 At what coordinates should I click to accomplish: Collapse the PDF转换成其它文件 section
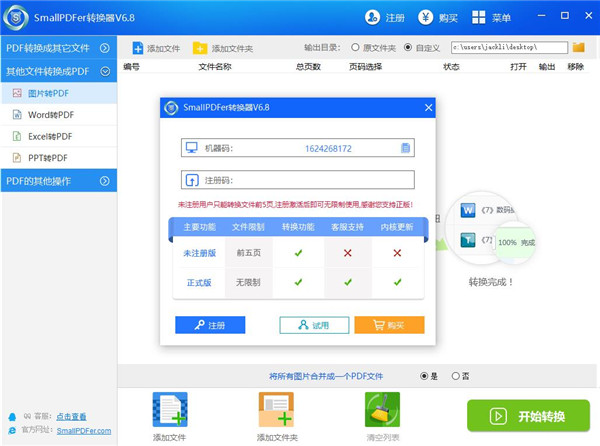105,48
